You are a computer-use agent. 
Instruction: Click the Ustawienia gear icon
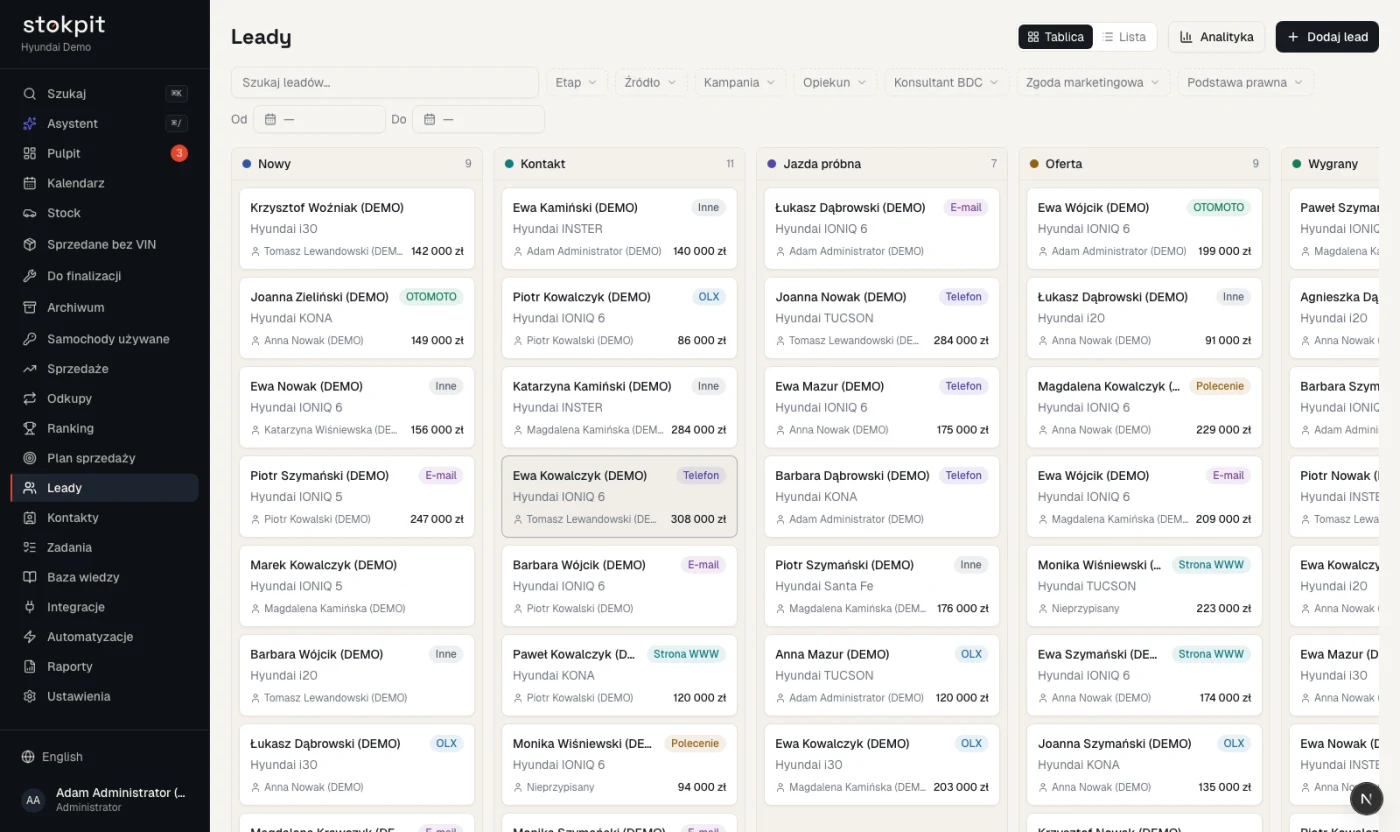[x=29, y=697]
